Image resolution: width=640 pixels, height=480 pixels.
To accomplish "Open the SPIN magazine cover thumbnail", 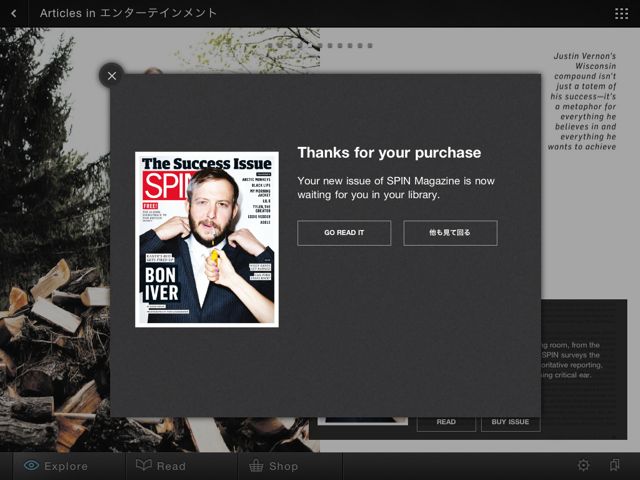I will (x=207, y=240).
